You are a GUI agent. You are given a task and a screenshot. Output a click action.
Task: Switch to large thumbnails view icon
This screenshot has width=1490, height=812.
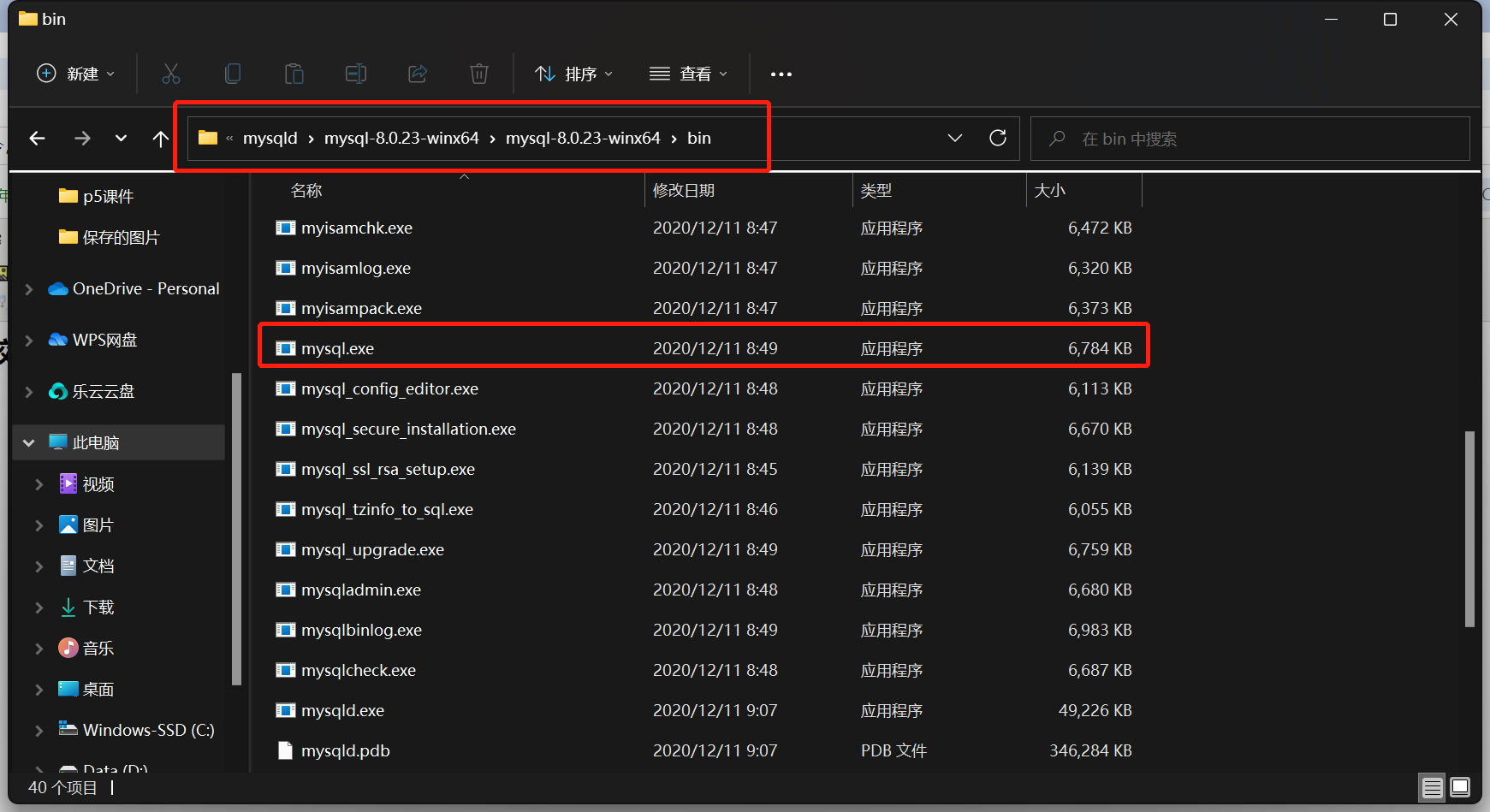pyautogui.click(x=1461, y=787)
